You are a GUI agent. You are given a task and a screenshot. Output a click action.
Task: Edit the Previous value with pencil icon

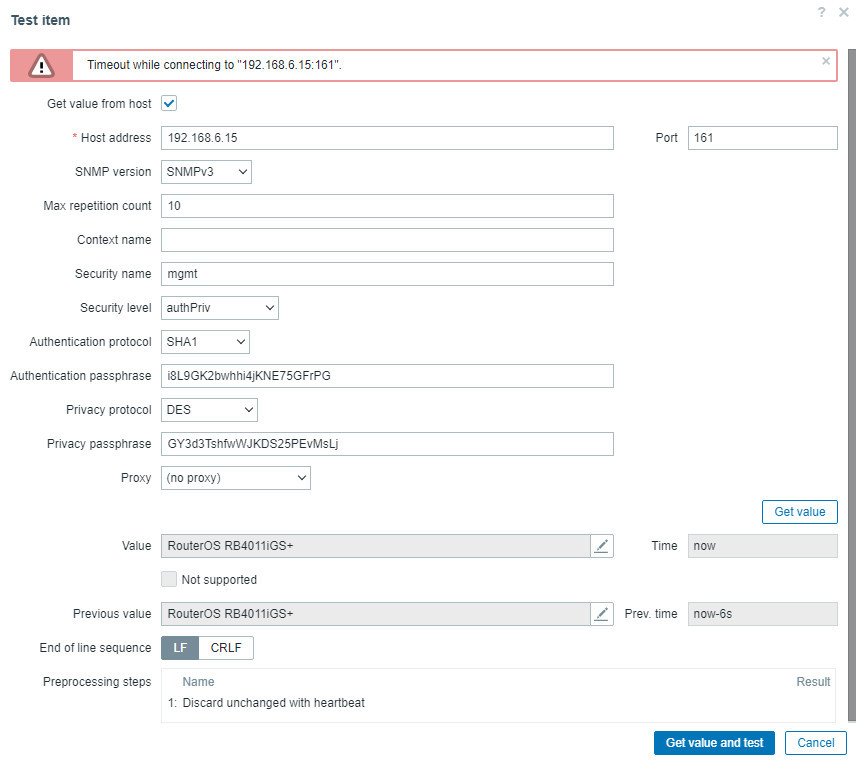(601, 614)
